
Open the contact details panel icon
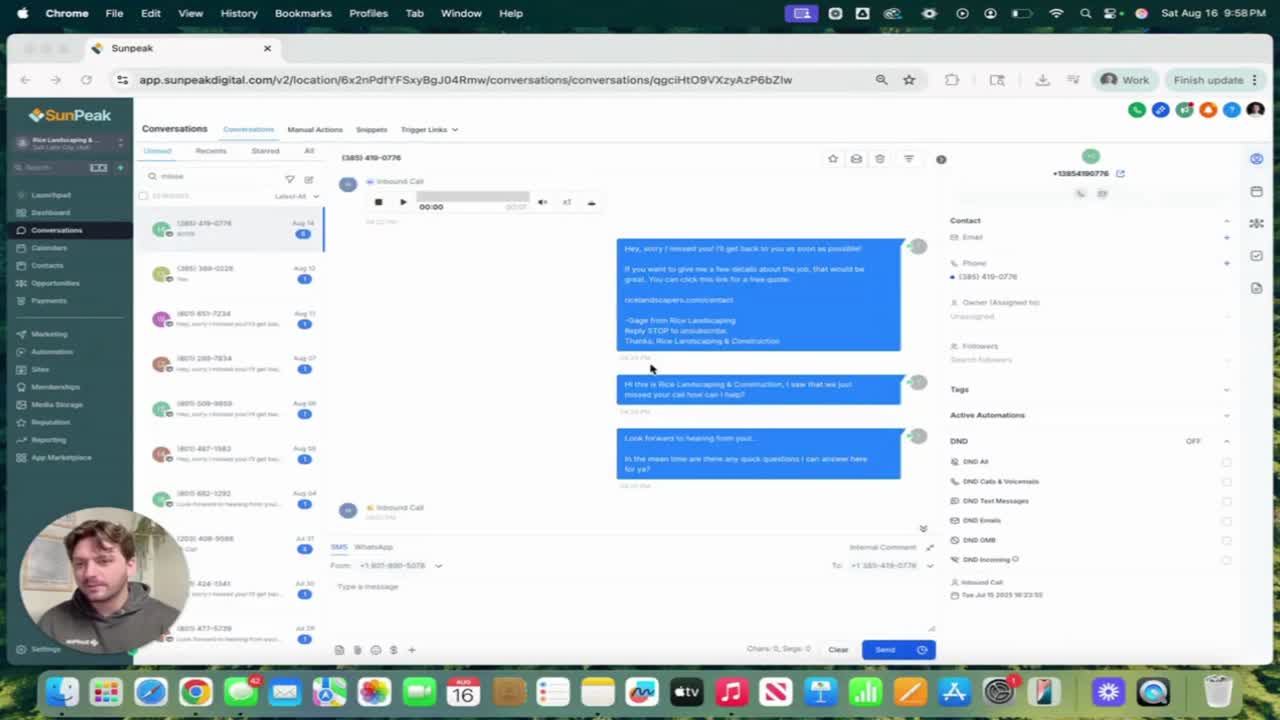click(1257, 159)
